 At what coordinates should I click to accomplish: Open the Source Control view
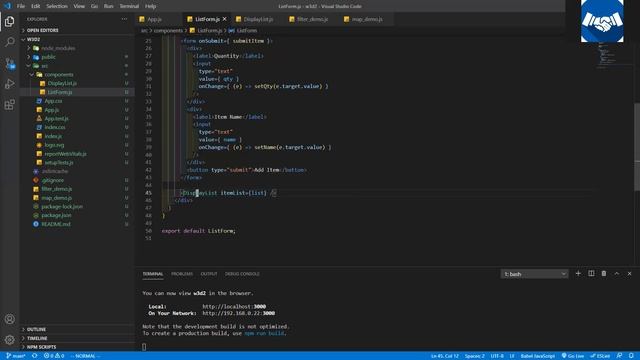9,63
